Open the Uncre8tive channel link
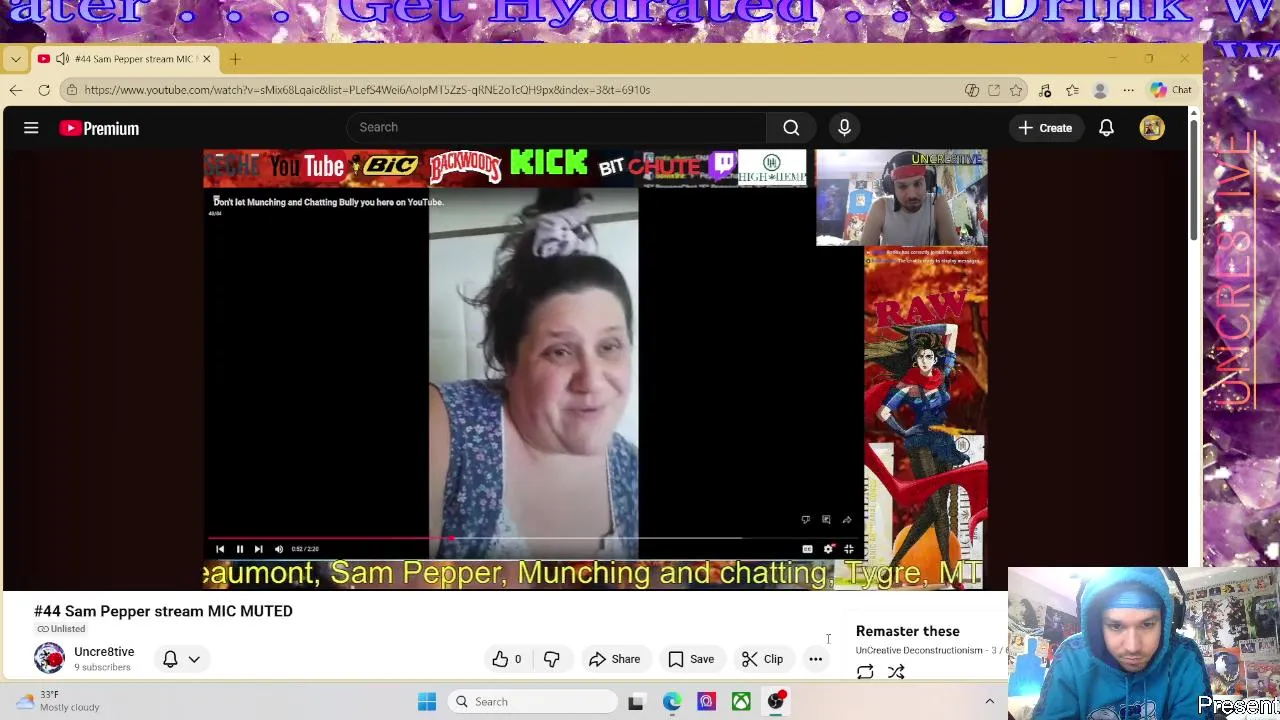 104,652
